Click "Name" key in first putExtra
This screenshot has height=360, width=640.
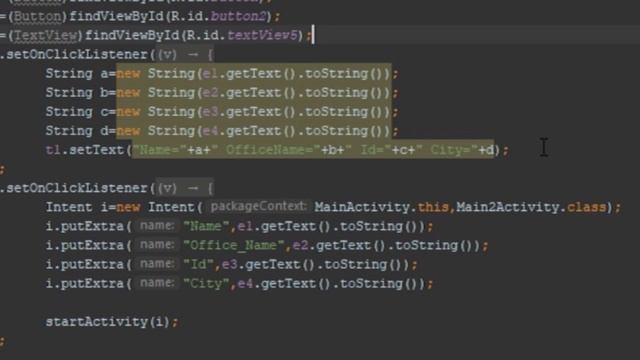click(207, 227)
